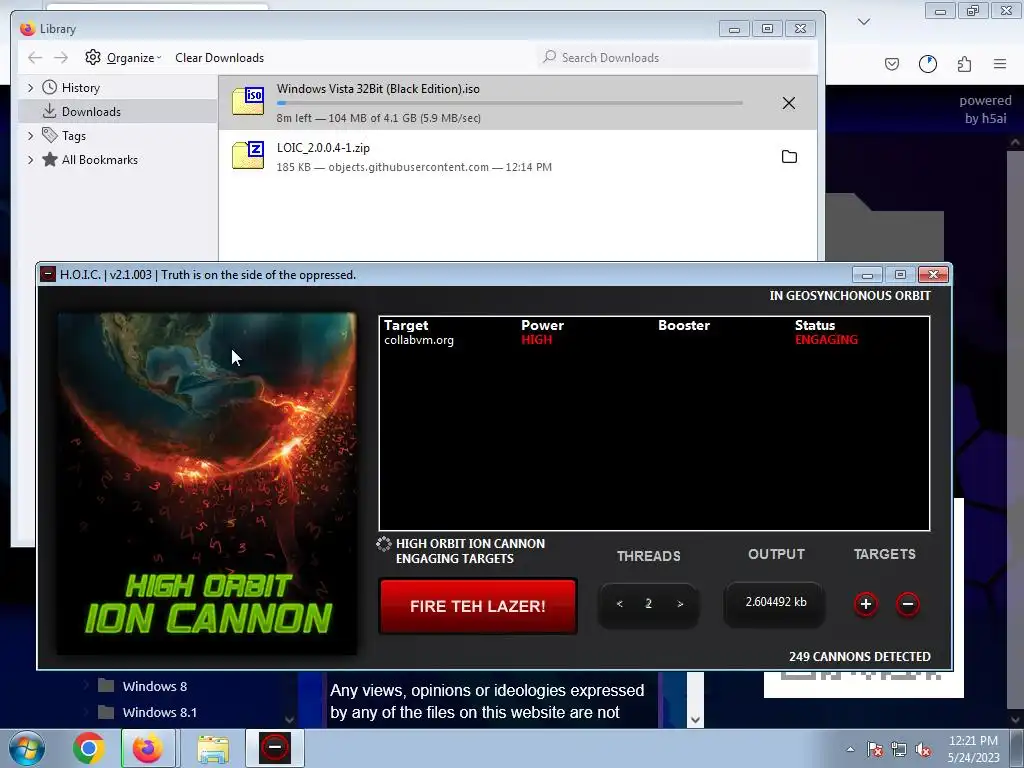The height and width of the screenshot is (768, 1024).
Task: Select the collabvm.org target row
Action: 654,340
